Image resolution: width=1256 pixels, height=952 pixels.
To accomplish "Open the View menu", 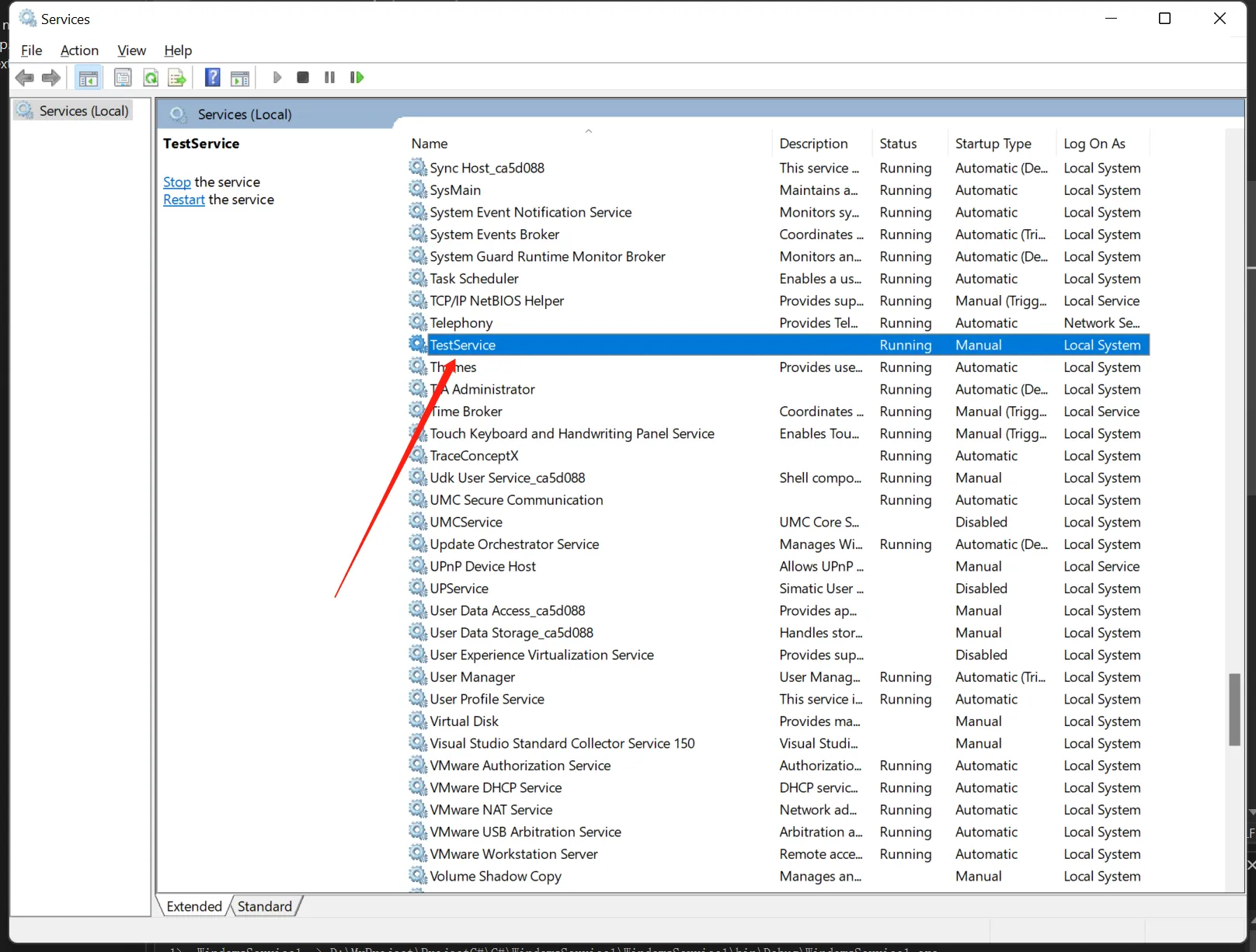I will 131,50.
